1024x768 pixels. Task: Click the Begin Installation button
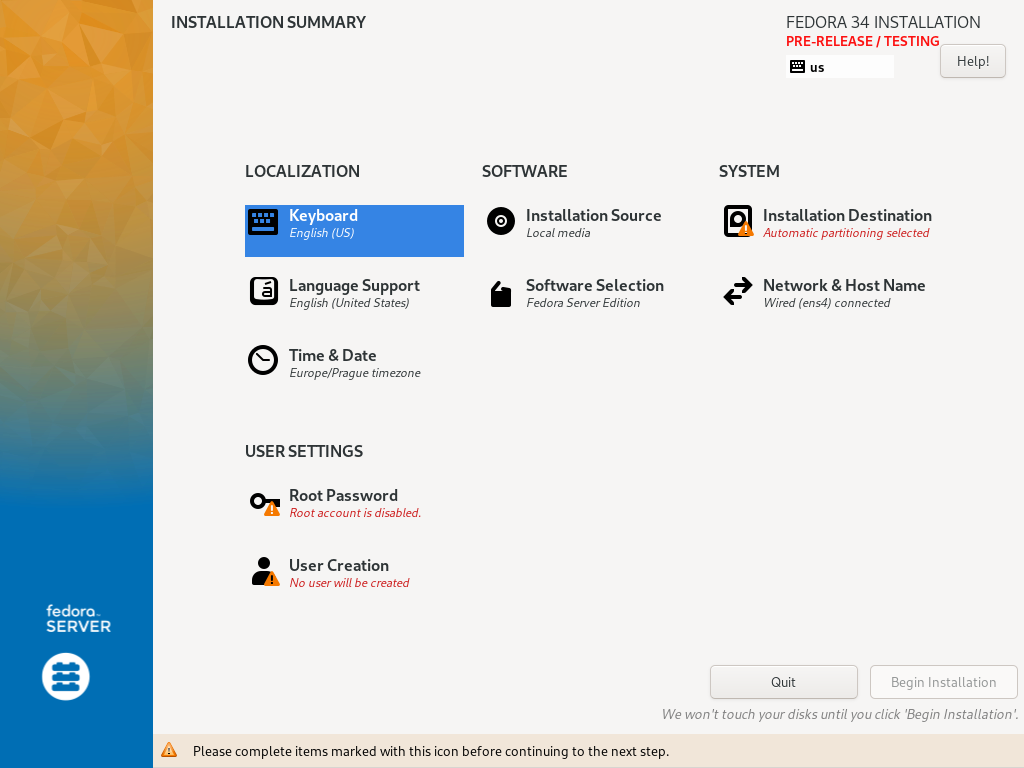tap(944, 682)
